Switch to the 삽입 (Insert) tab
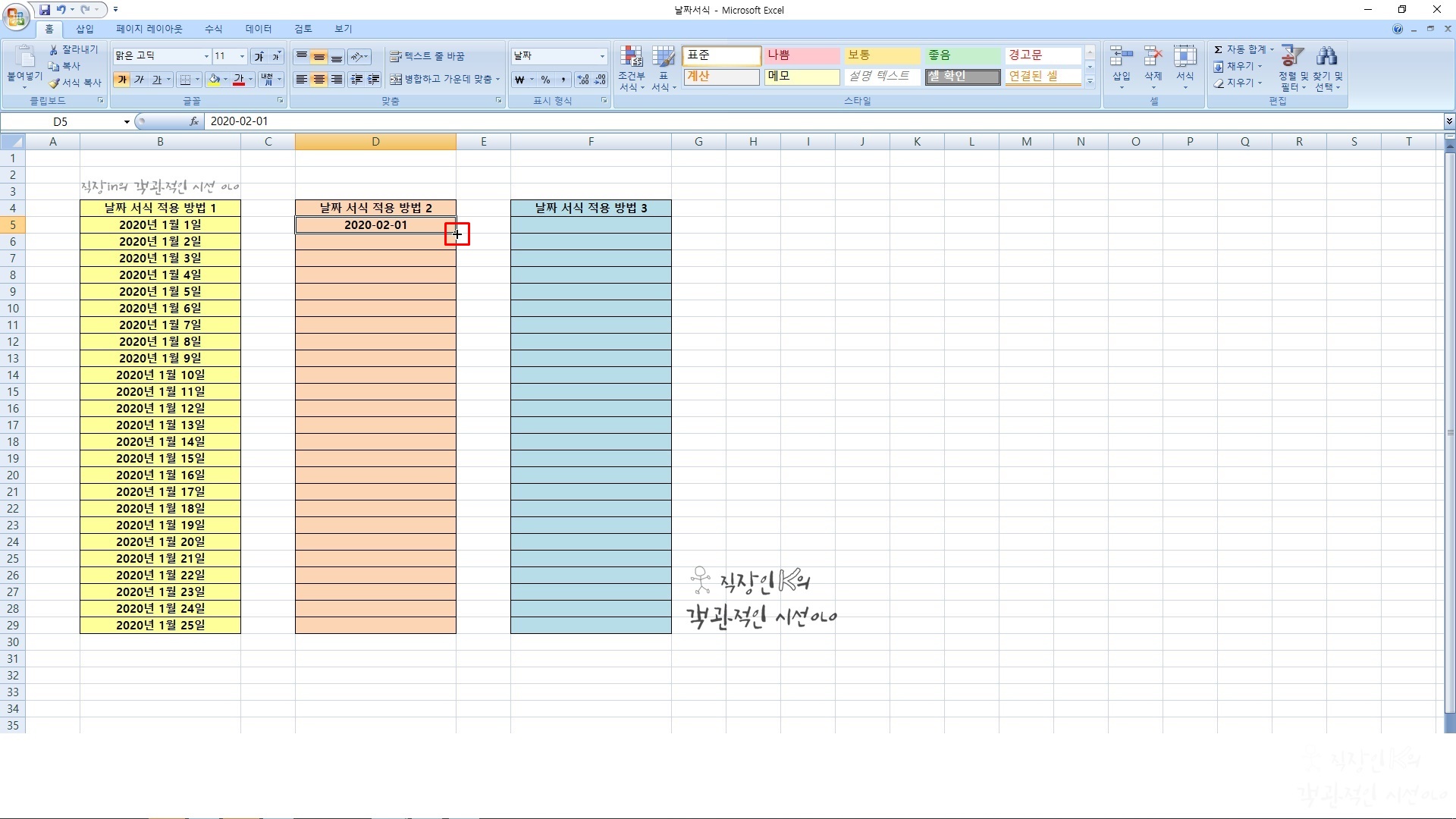 [85, 29]
